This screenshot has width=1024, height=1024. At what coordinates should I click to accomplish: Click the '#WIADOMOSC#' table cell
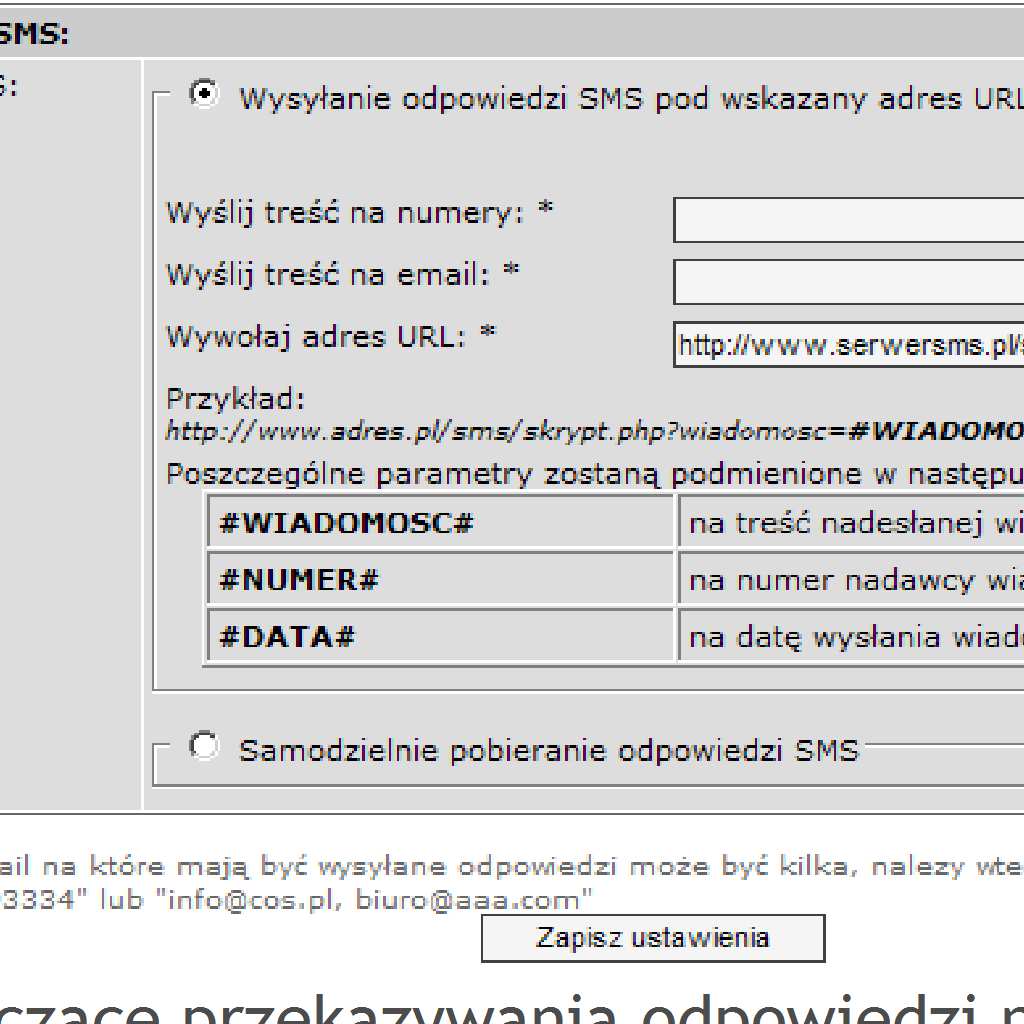(440, 520)
